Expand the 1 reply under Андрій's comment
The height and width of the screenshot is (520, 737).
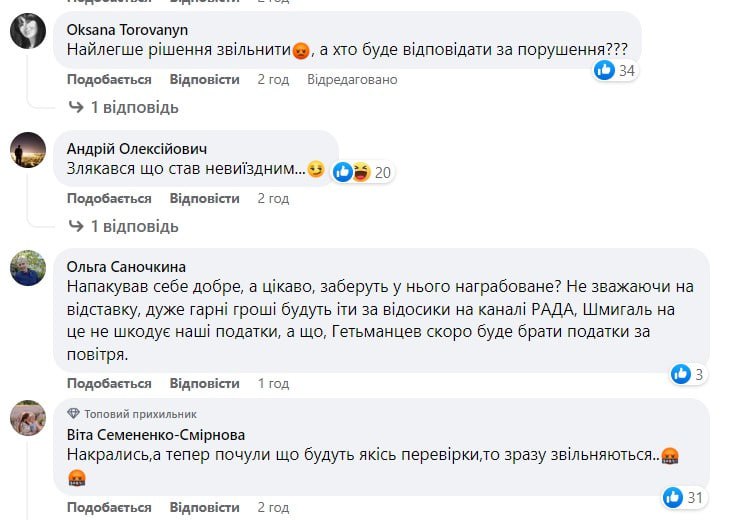coord(123,226)
